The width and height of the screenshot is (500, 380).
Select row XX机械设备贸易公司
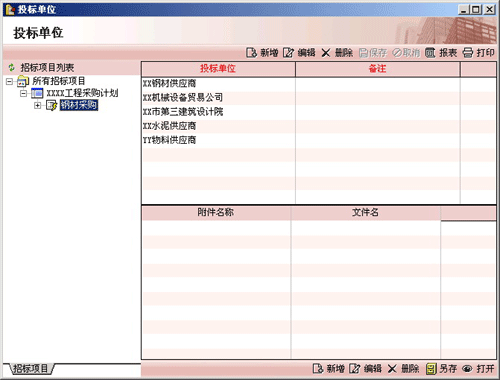[319, 98]
